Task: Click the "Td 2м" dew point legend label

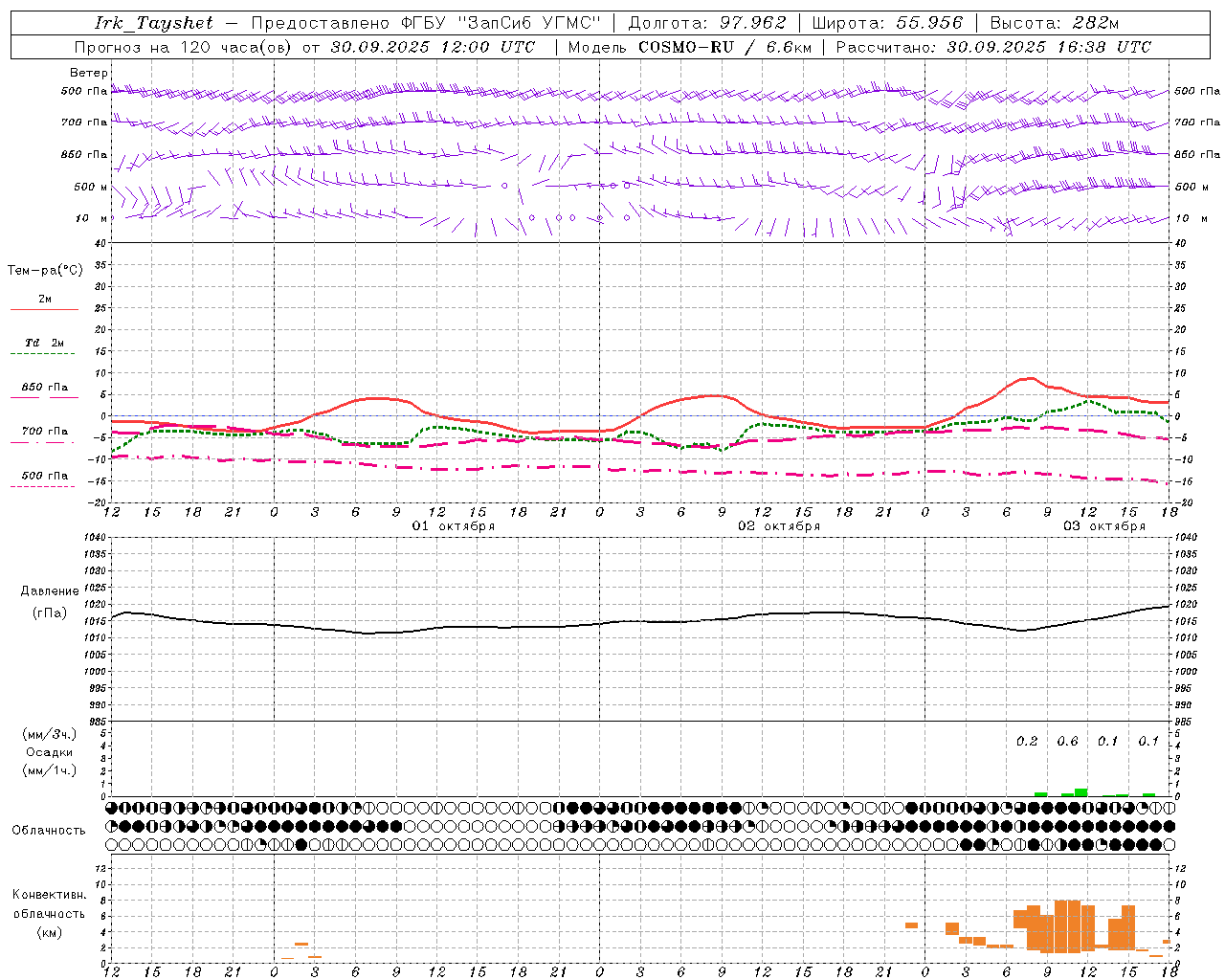Action: [x=45, y=343]
